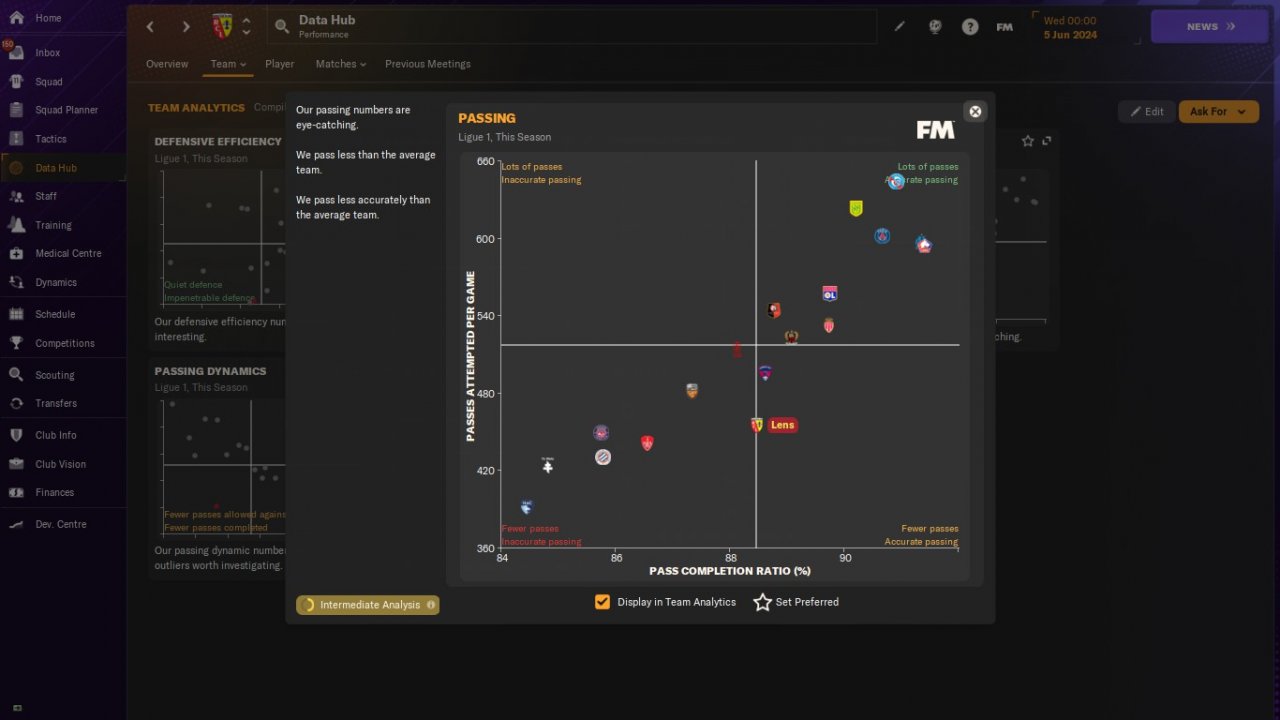Screen dimensions: 1280x720
Task: Open the Inbox from the sidebar
Action: pyautogui.click(x=47, y=53)
